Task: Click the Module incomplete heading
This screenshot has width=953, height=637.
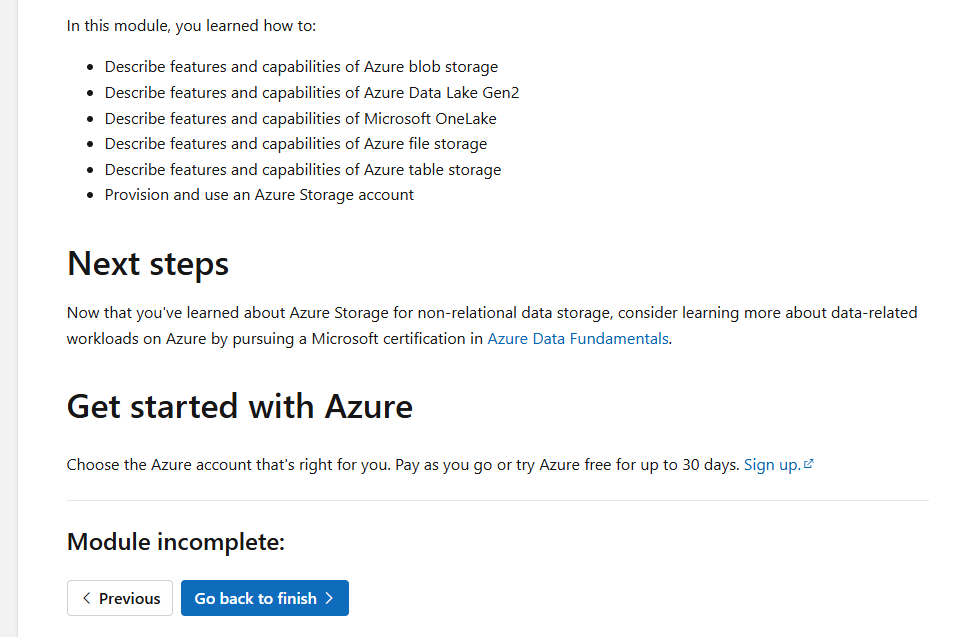Action: tap(176, 542)
